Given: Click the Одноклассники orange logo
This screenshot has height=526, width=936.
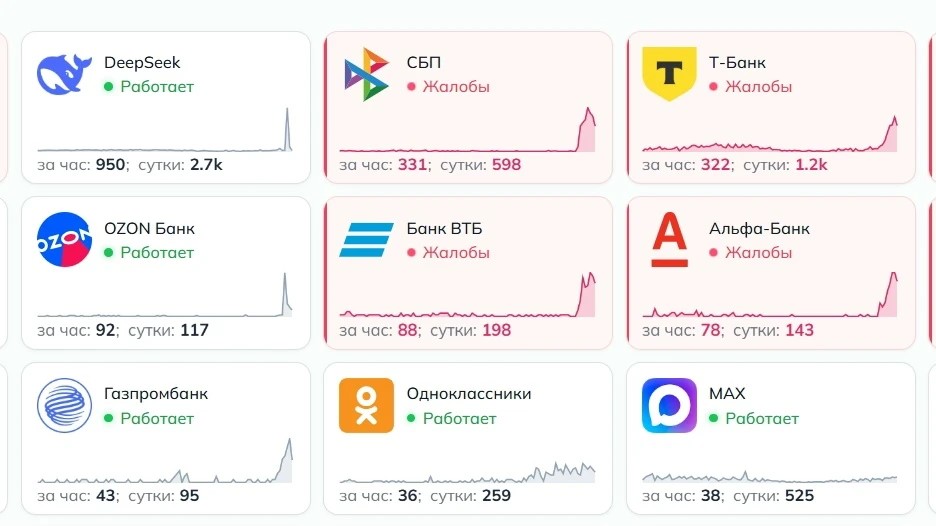Looking at the screenshot, I should (366, 405).
